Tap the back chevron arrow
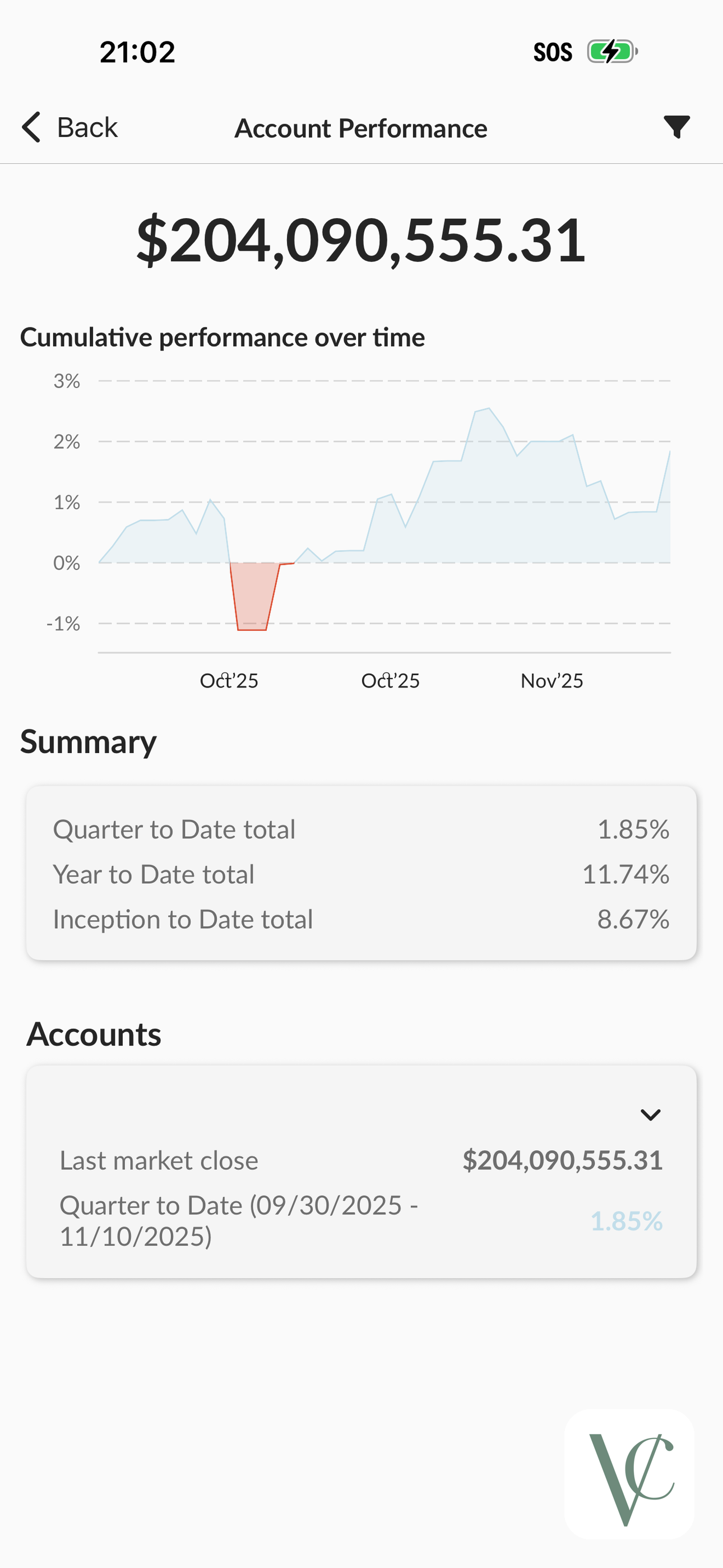The width and height of the screenshot is (723, 1568). [x=31, y=127]
